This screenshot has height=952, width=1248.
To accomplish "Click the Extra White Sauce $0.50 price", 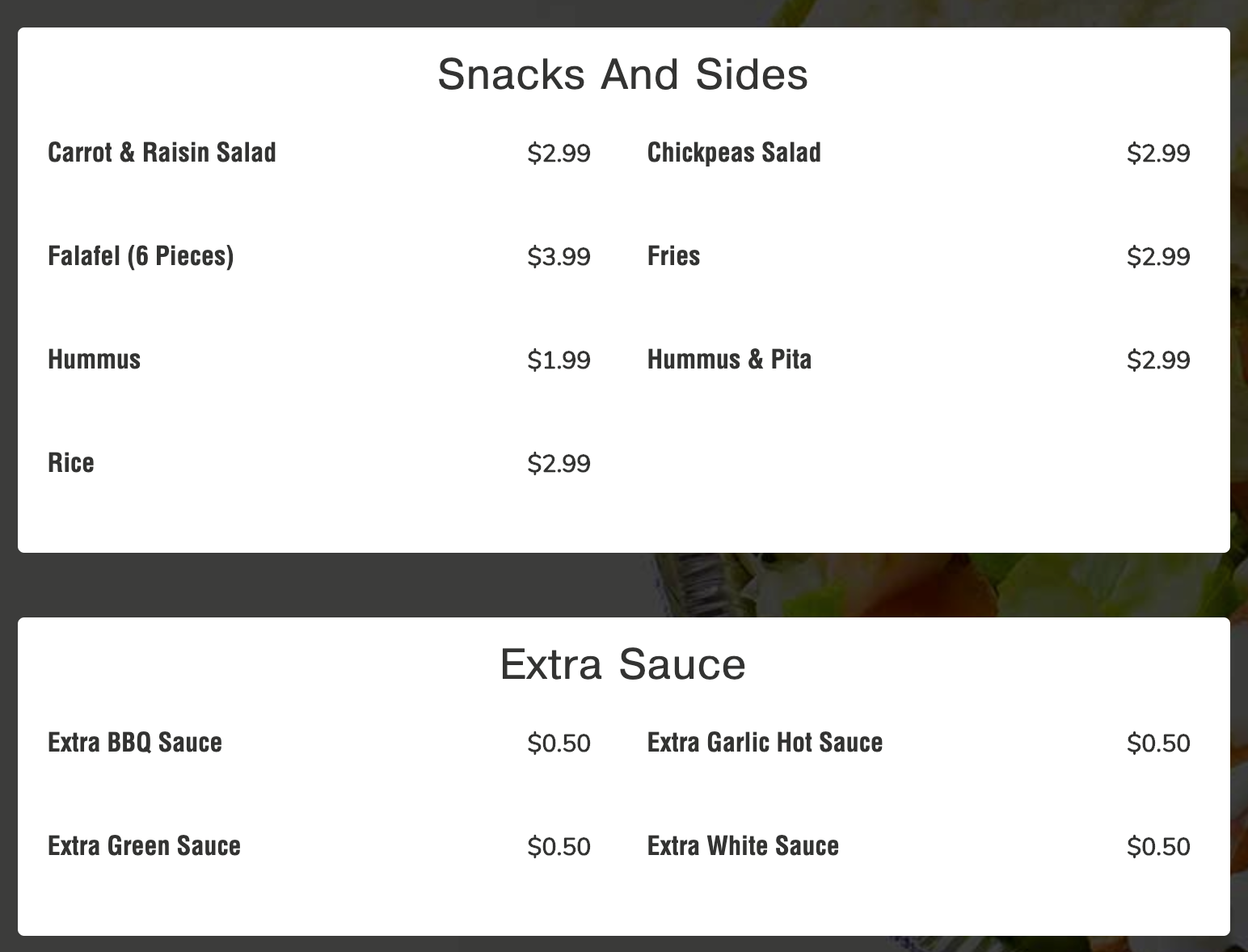I will point(1158,847).
